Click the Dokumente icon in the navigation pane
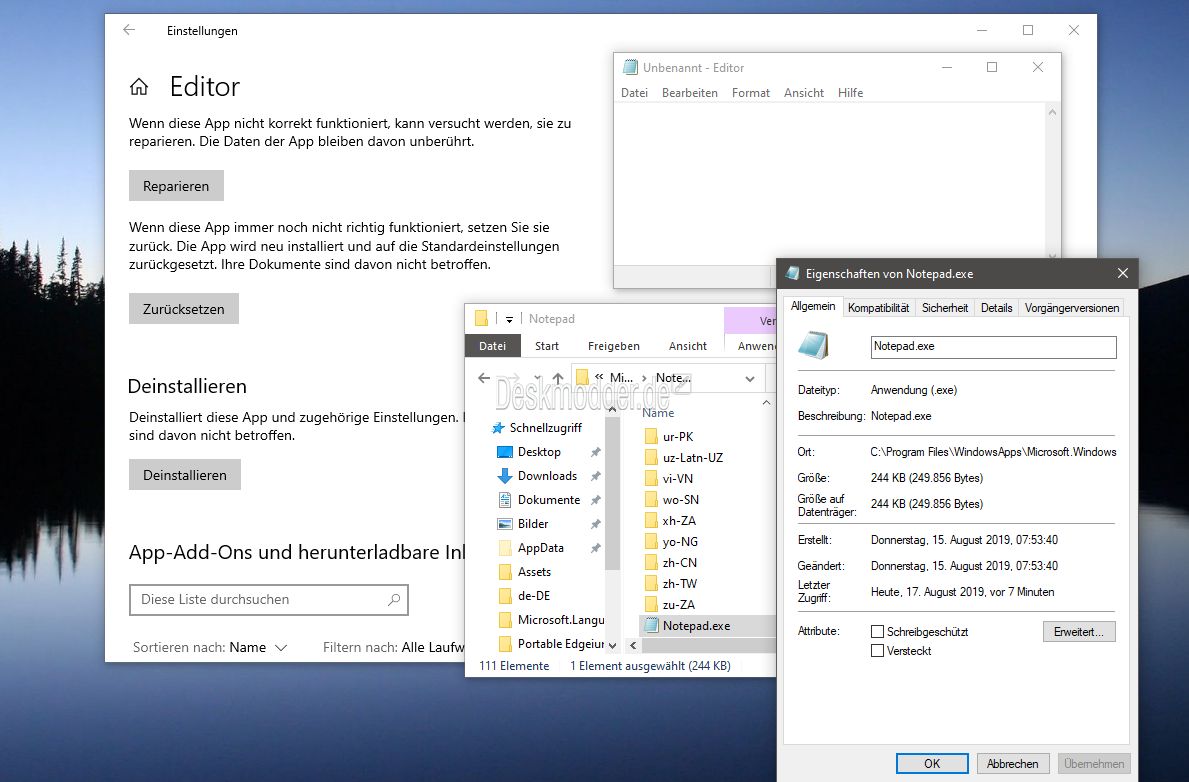This screenshot has width=1189, height=782. click(505, 500)
